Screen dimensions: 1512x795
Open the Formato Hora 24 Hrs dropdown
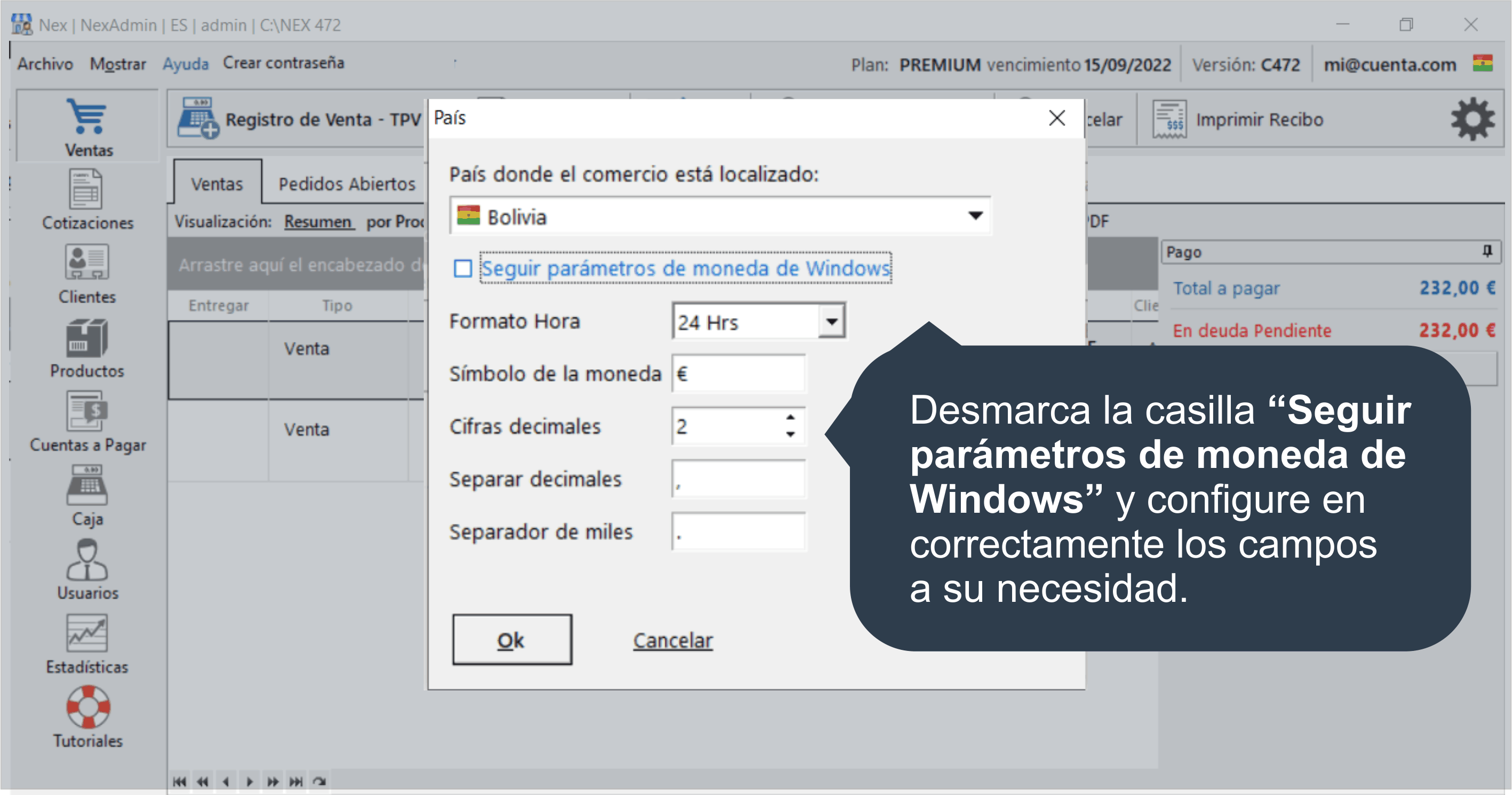tap(831, 321)
